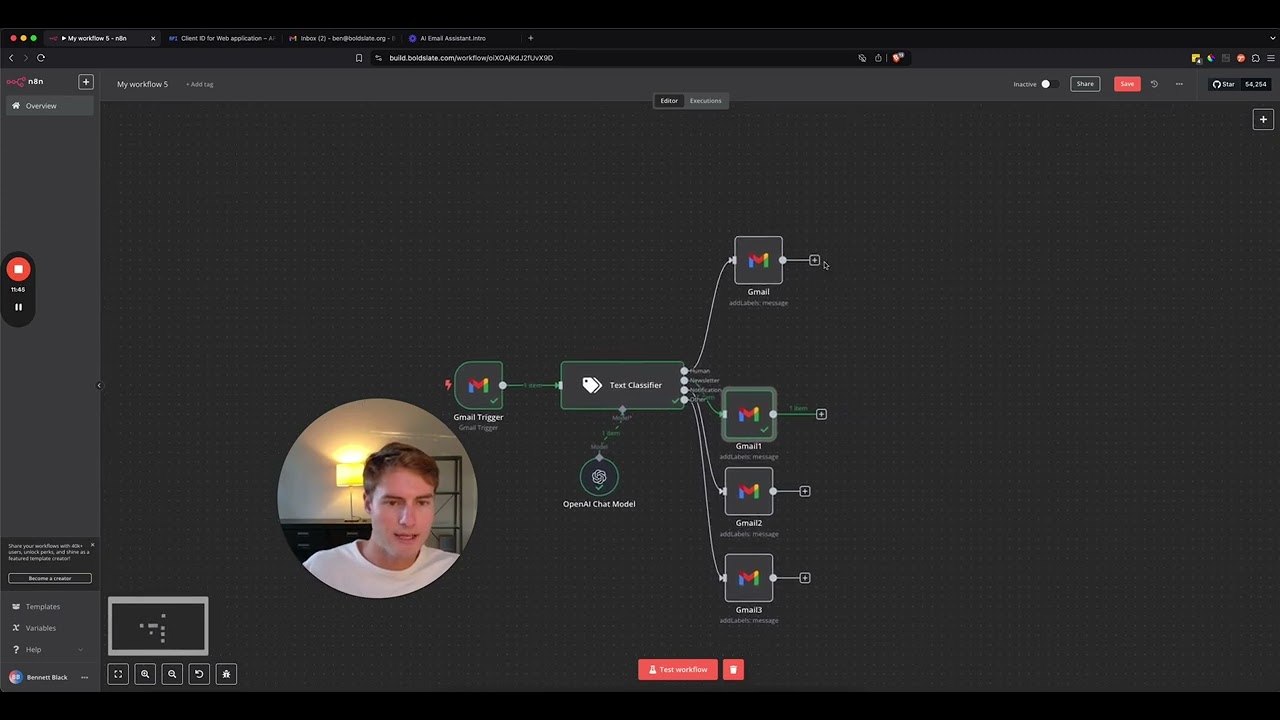
Task: Click the bug-icon debug button
Action: tap(226, 674)
